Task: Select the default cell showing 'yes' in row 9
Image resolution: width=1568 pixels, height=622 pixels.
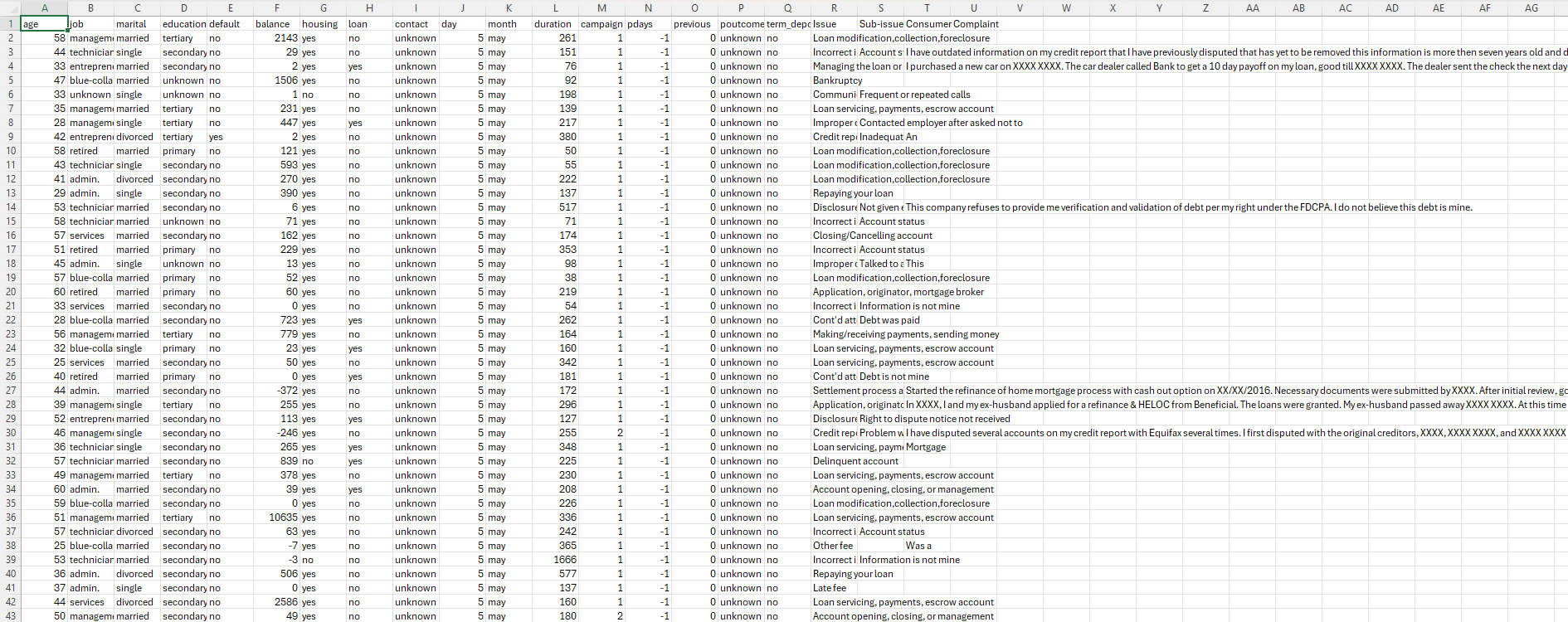Action: click(x=230, y=137)
